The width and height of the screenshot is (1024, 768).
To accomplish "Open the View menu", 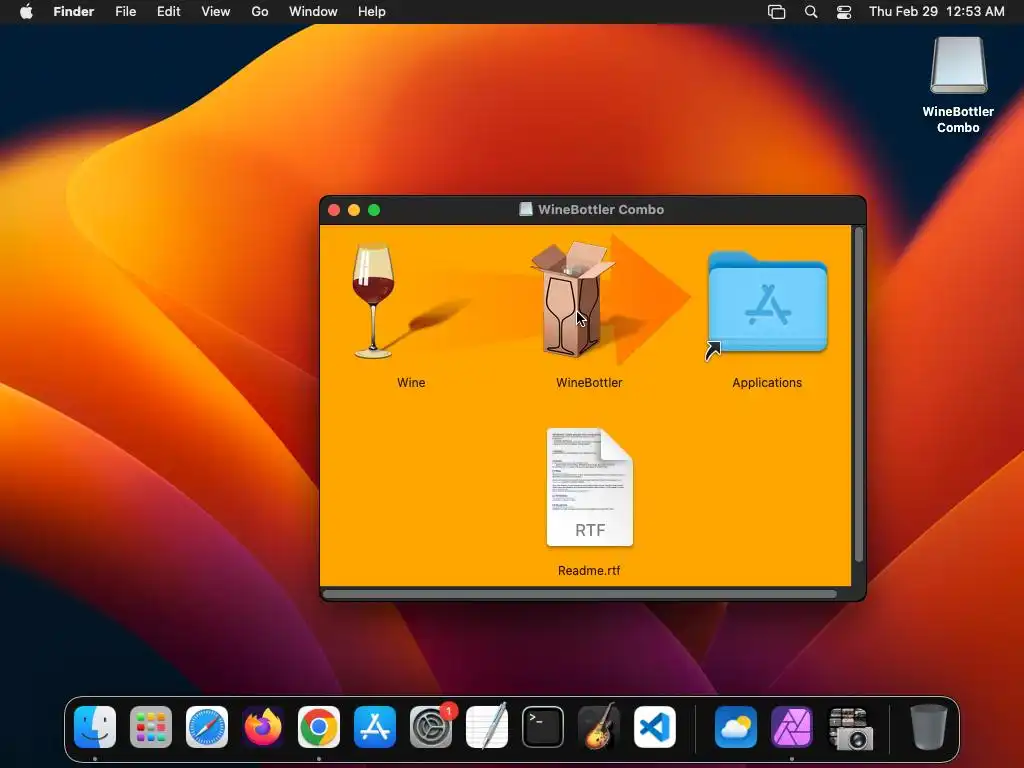I will (216, 11).
